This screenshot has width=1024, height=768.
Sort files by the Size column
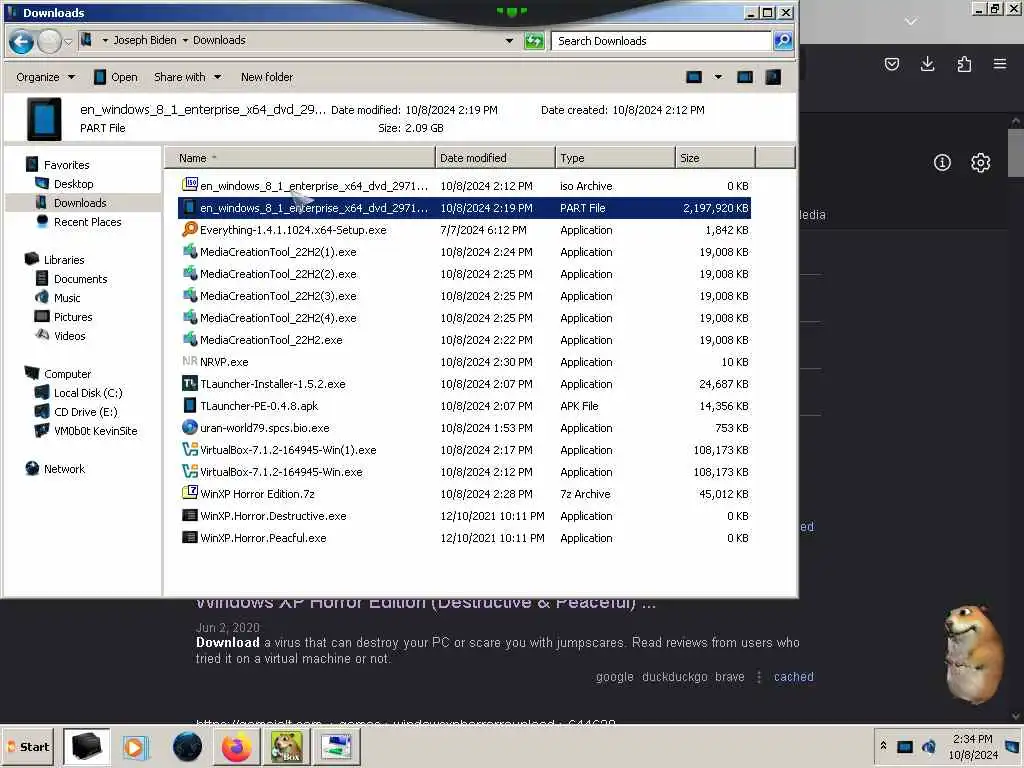(715, 157)
